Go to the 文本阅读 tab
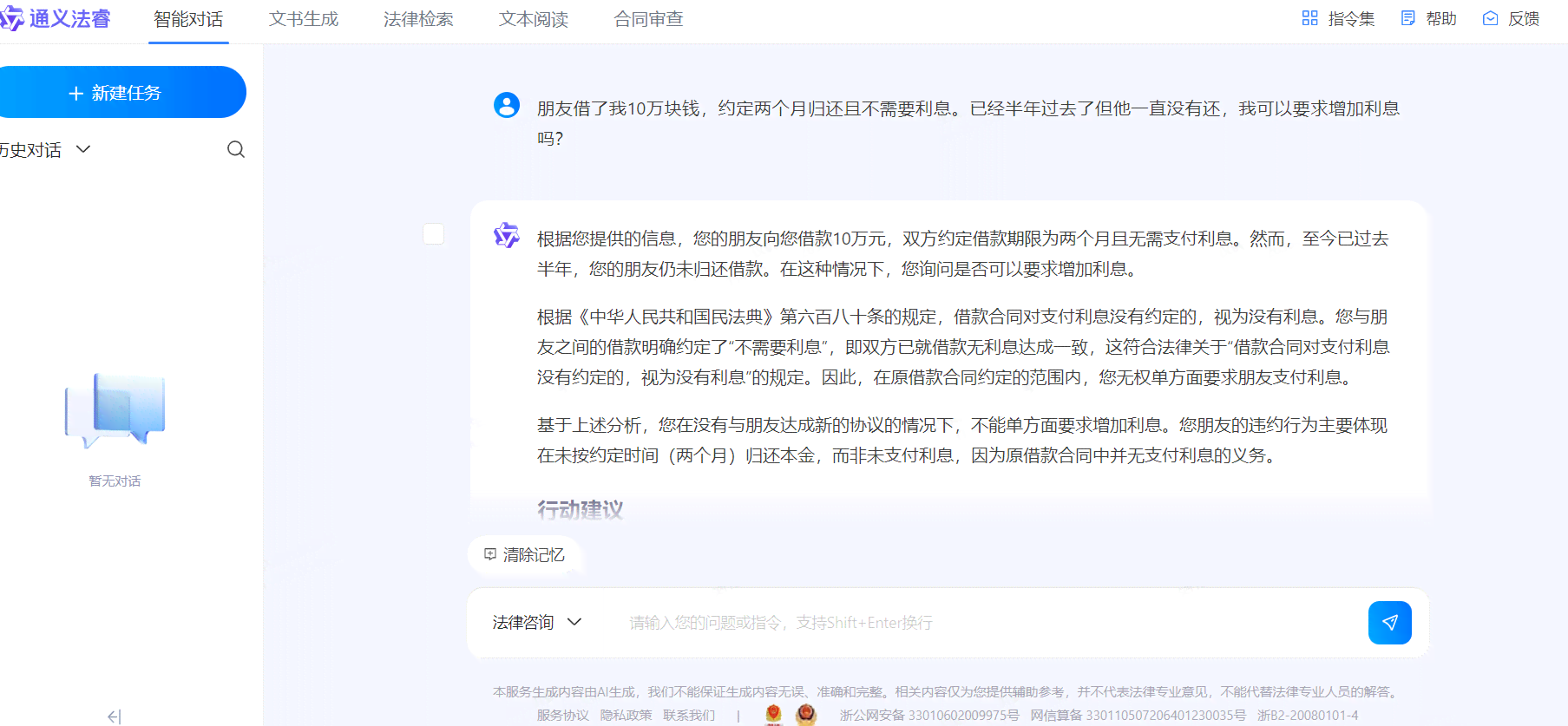This screenshot has width=1568, height=726. (534, 19)
